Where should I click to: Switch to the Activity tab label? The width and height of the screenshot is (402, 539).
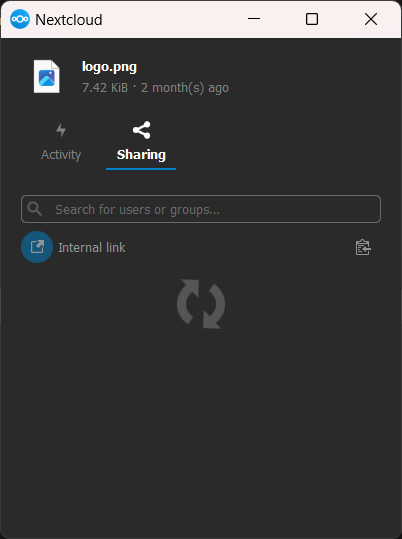61,155
